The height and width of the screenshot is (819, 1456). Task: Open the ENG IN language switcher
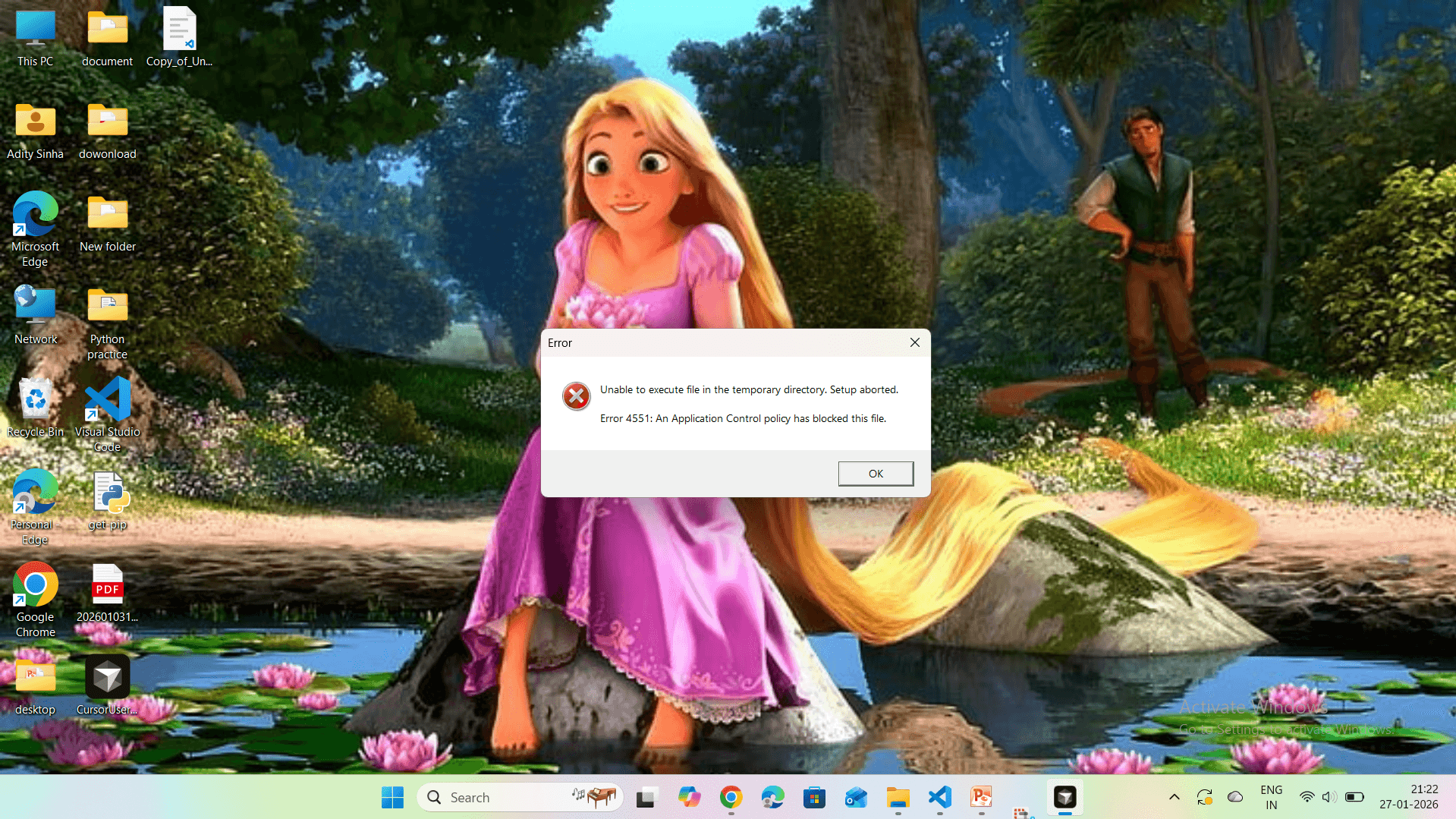coord(1271,797)
